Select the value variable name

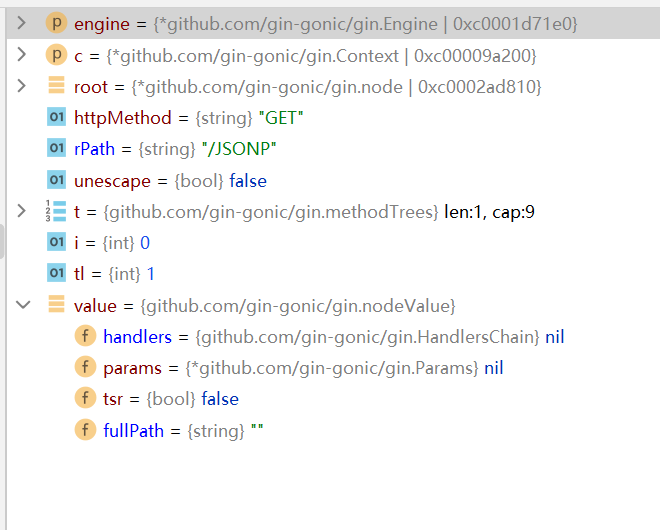pyautogui.click(x=95, y=306)
